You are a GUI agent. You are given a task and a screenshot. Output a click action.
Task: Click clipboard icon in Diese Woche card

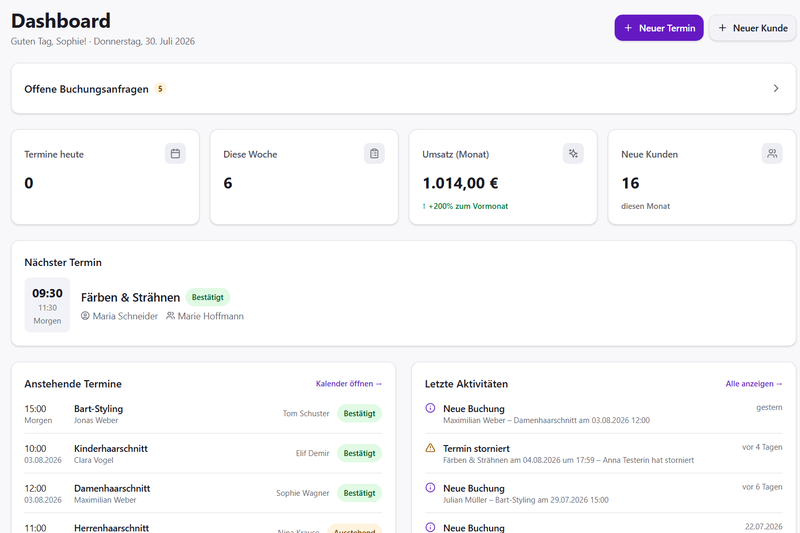tap(374, 154)
